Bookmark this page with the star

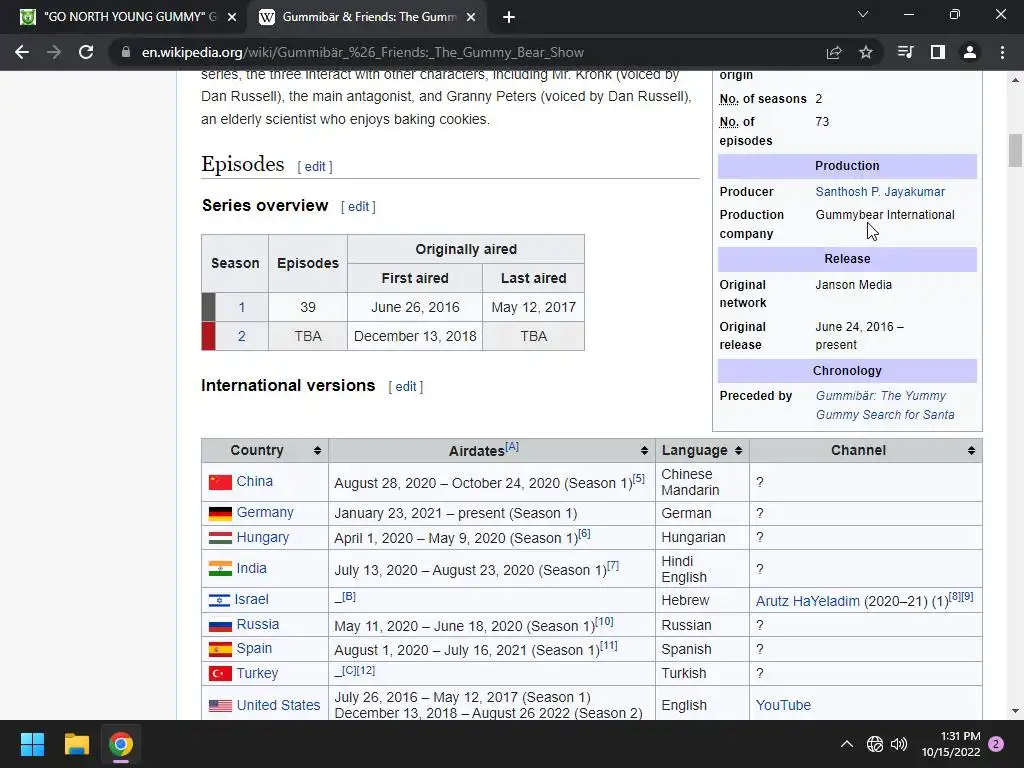[x=866, y=52]
